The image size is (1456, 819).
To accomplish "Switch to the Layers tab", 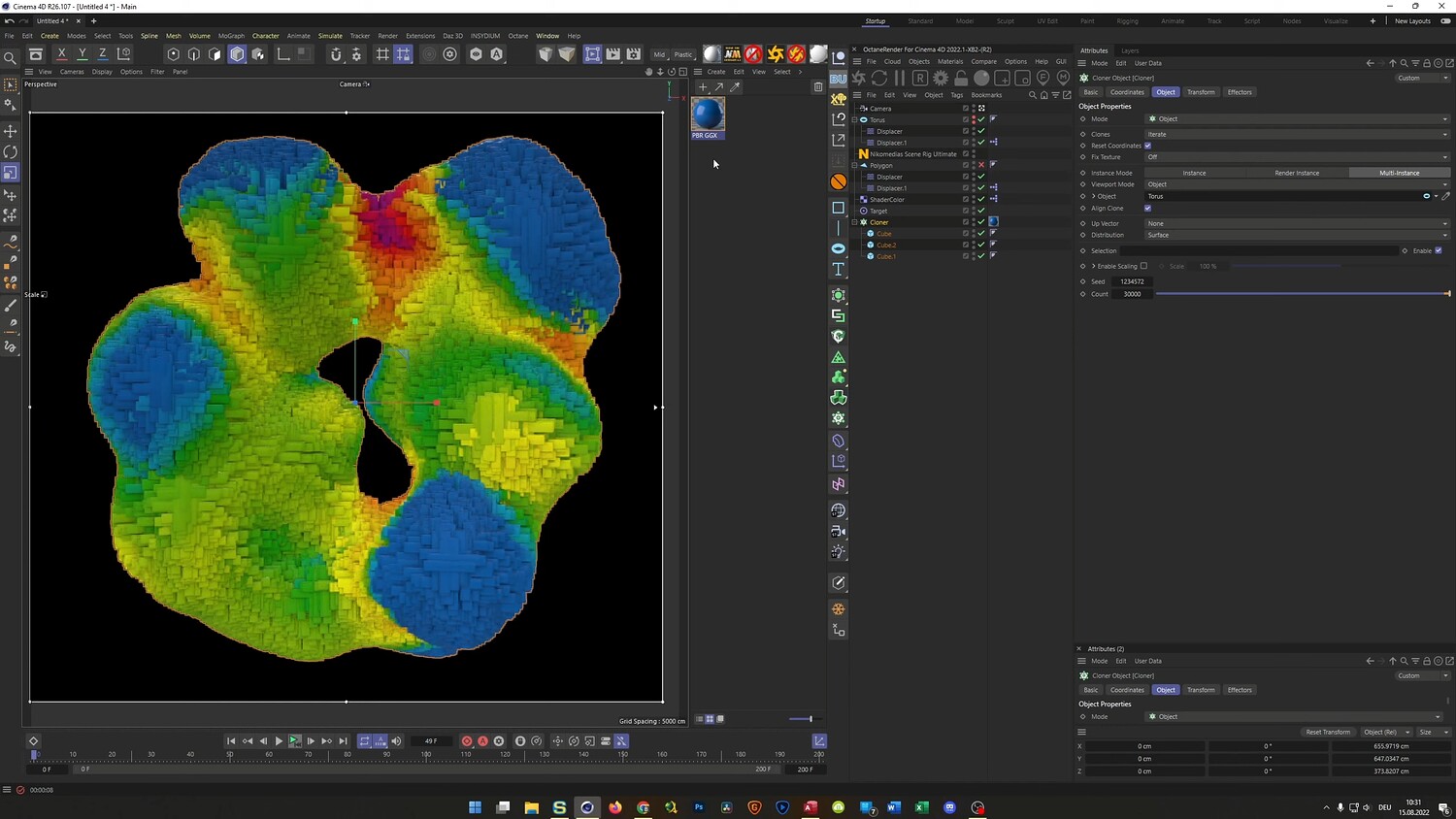I will [1130, 50].
